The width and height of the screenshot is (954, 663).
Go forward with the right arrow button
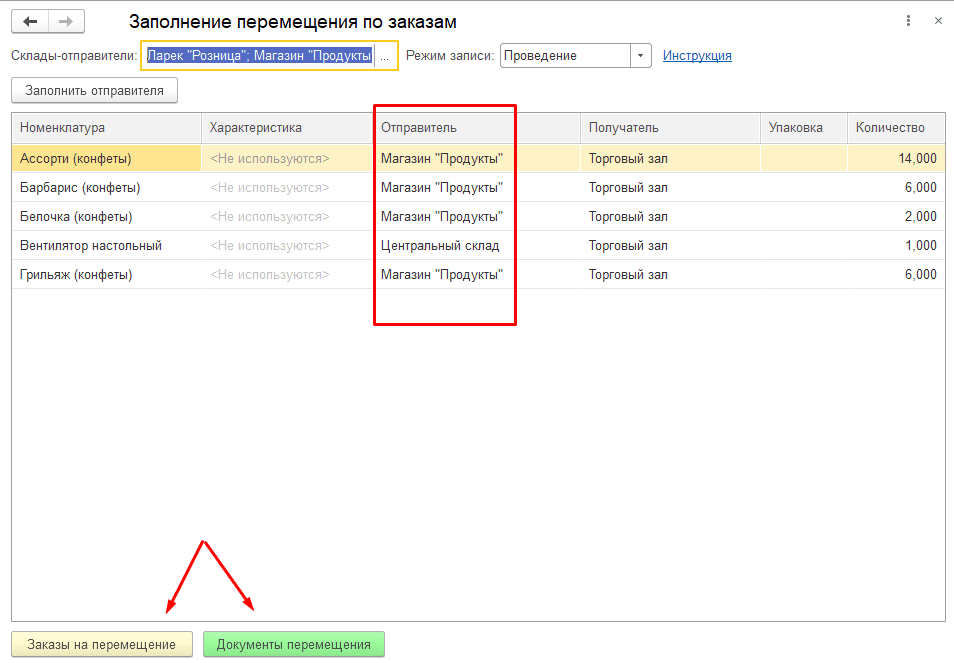click(66, 22)
